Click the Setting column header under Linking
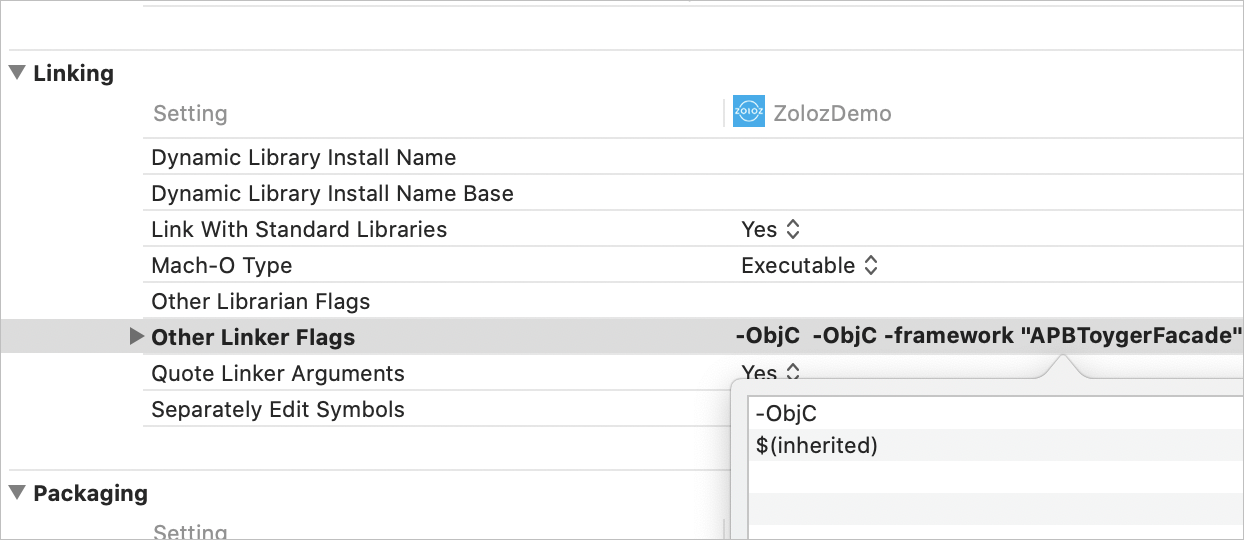This screenshot has width=1244, height=540. pyautogui.click(x=190, y=113)
